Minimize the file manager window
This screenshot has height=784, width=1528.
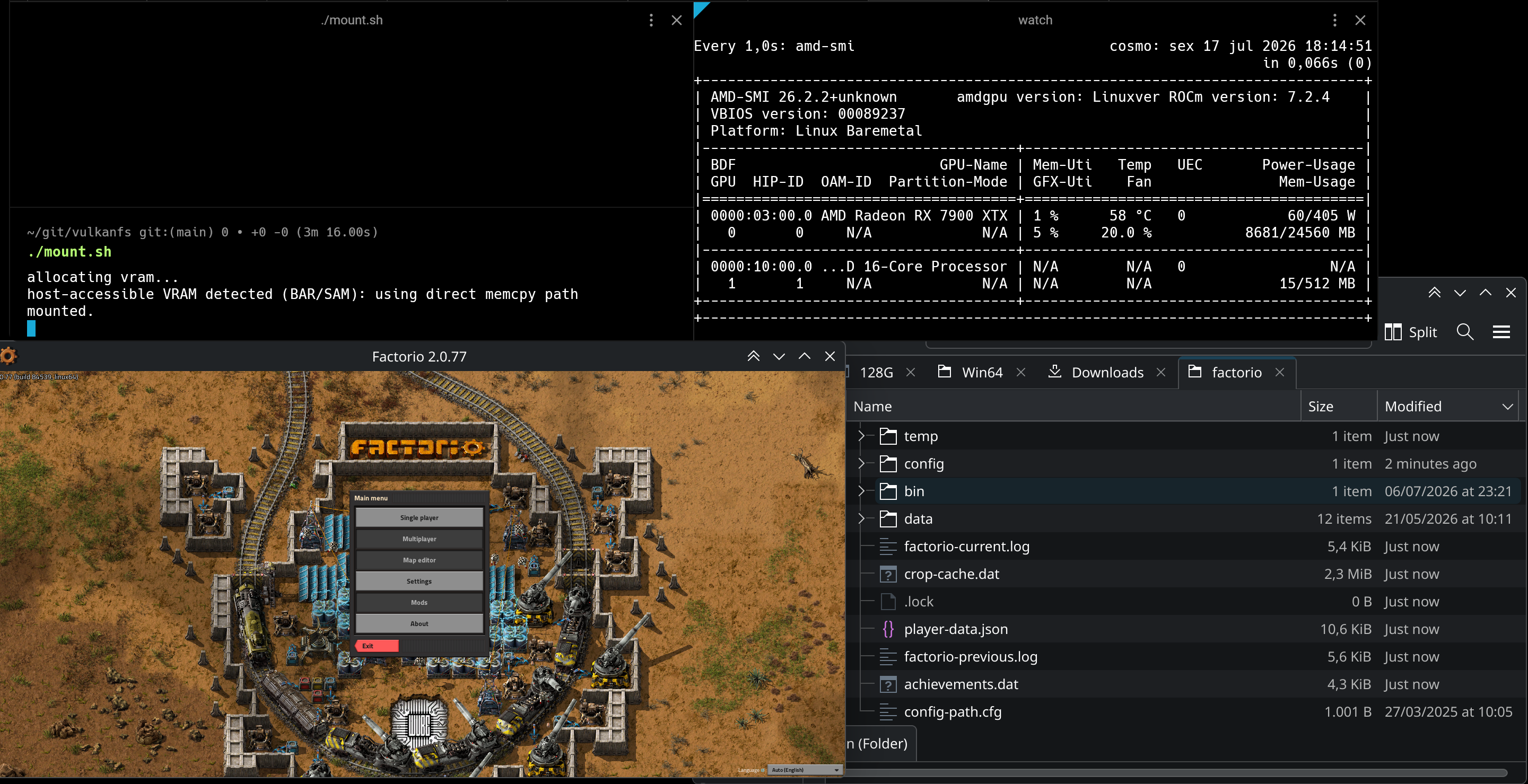1460,293
